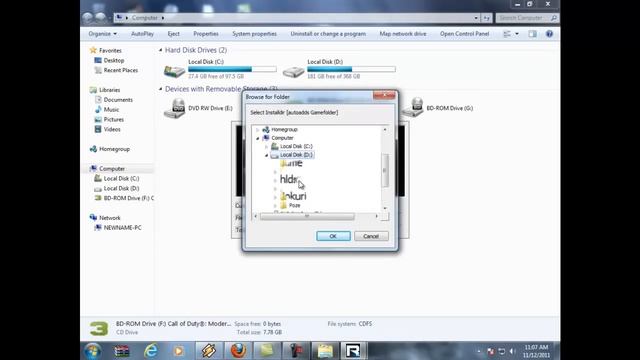Select Homegroup in the dialog tree
Image resolution: width=640 pixels, height=360 pixels.
[x=284, y=129]
